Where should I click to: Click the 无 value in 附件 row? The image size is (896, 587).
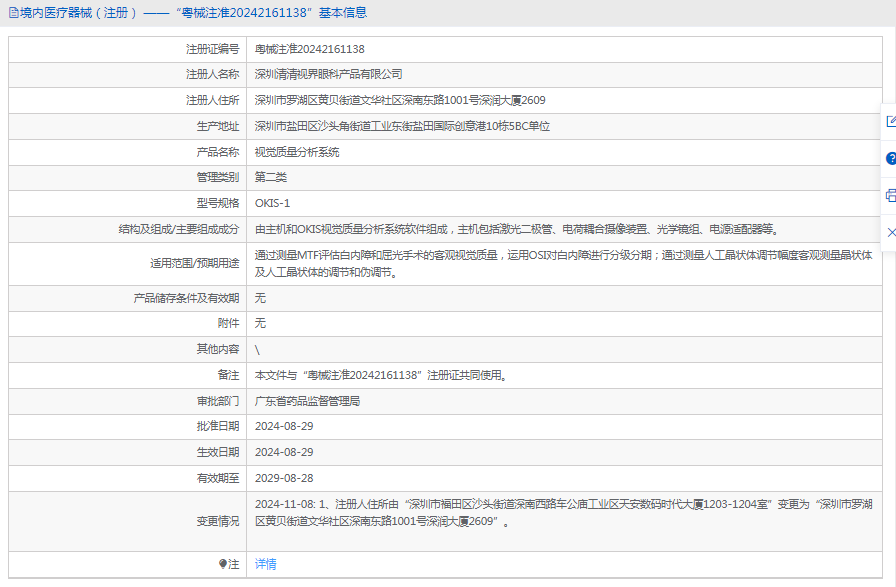260,323
